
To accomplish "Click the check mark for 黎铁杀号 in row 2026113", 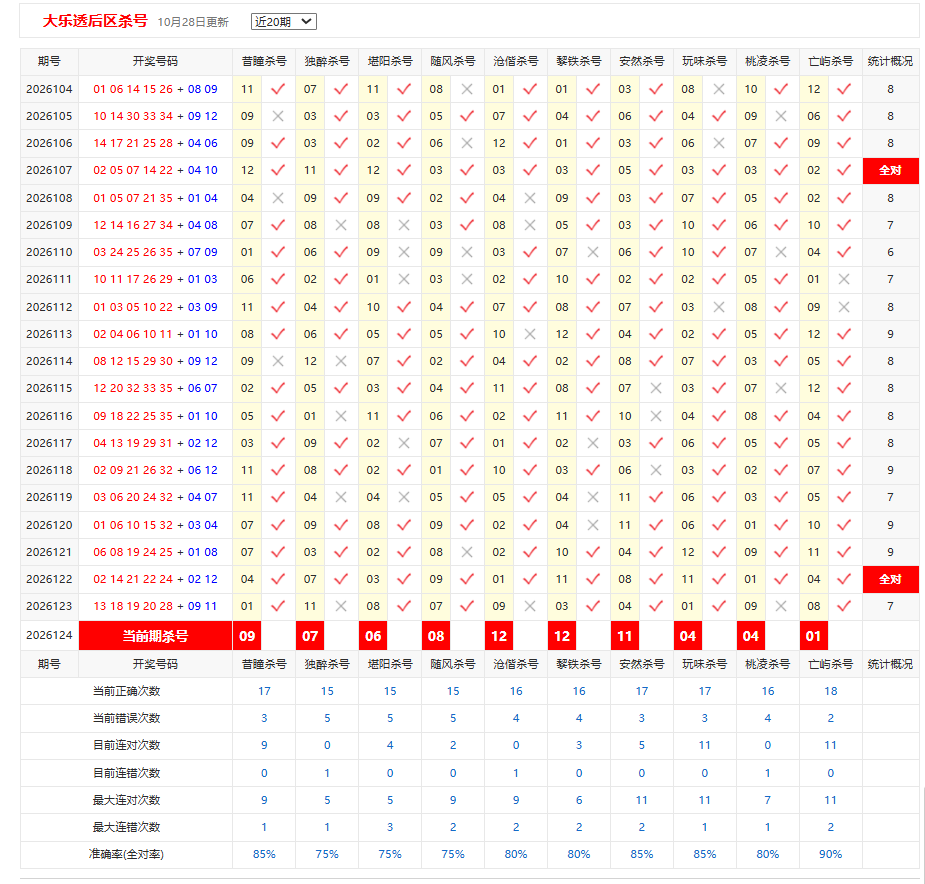I will [x=593, y=334].
